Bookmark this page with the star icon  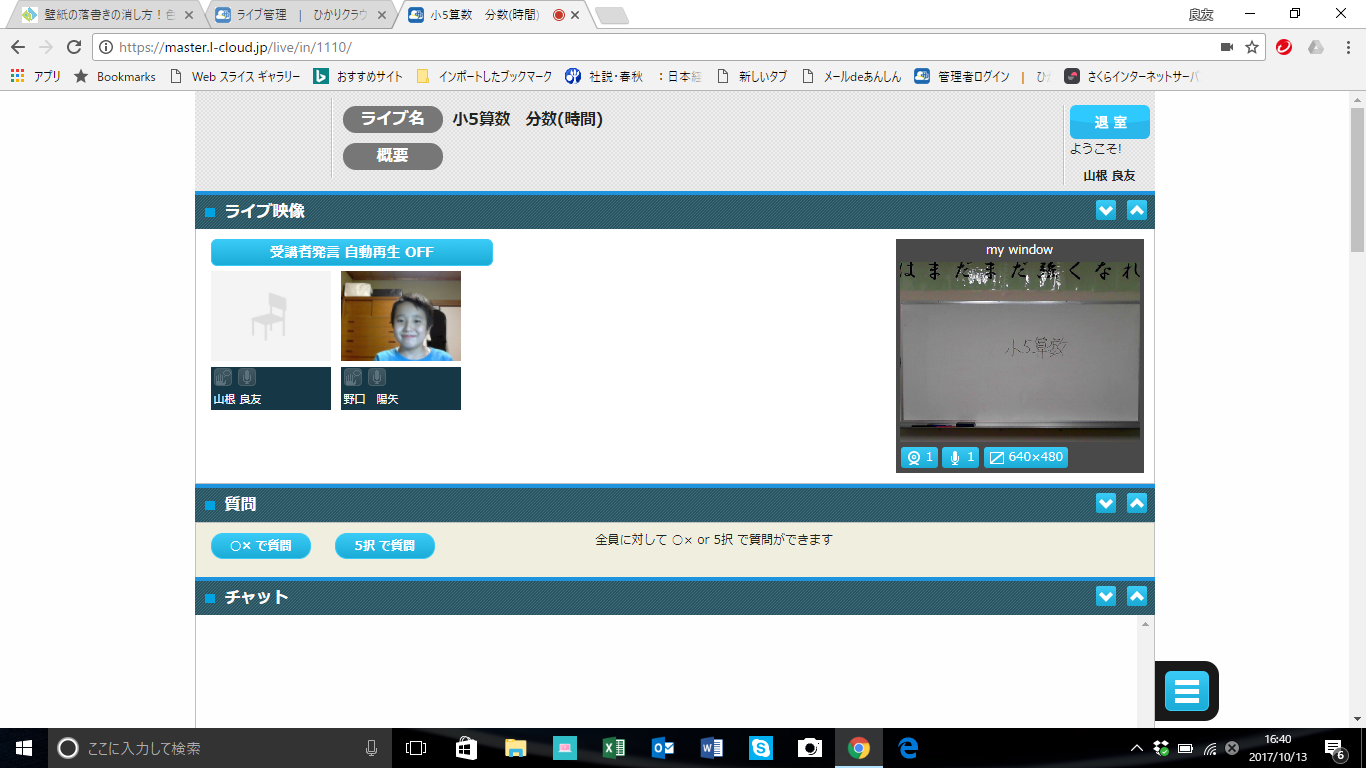1252,47
